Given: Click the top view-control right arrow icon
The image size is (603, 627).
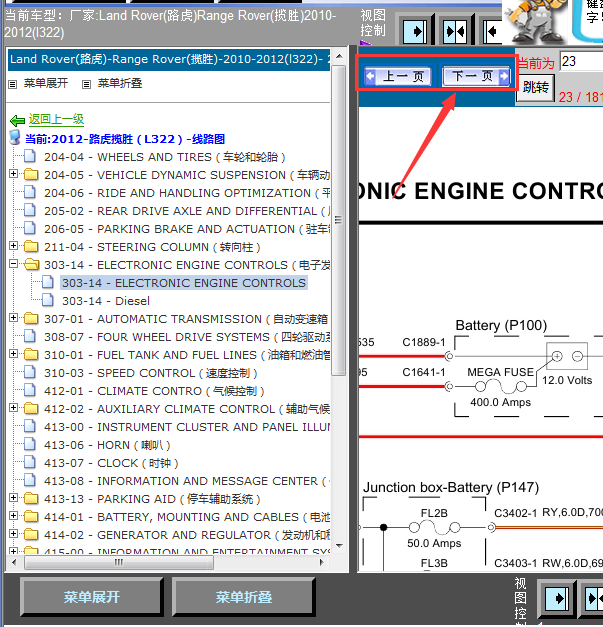Looking at the screenshot, I should pos(415,30).
